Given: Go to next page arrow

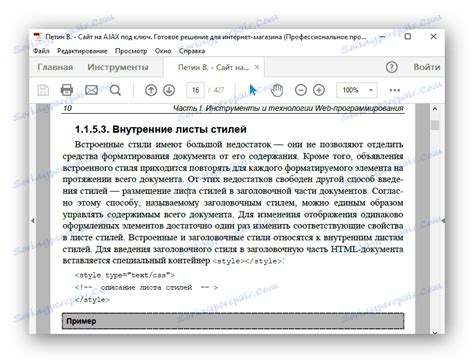Looking at the screenshot, I should point(169,90).
